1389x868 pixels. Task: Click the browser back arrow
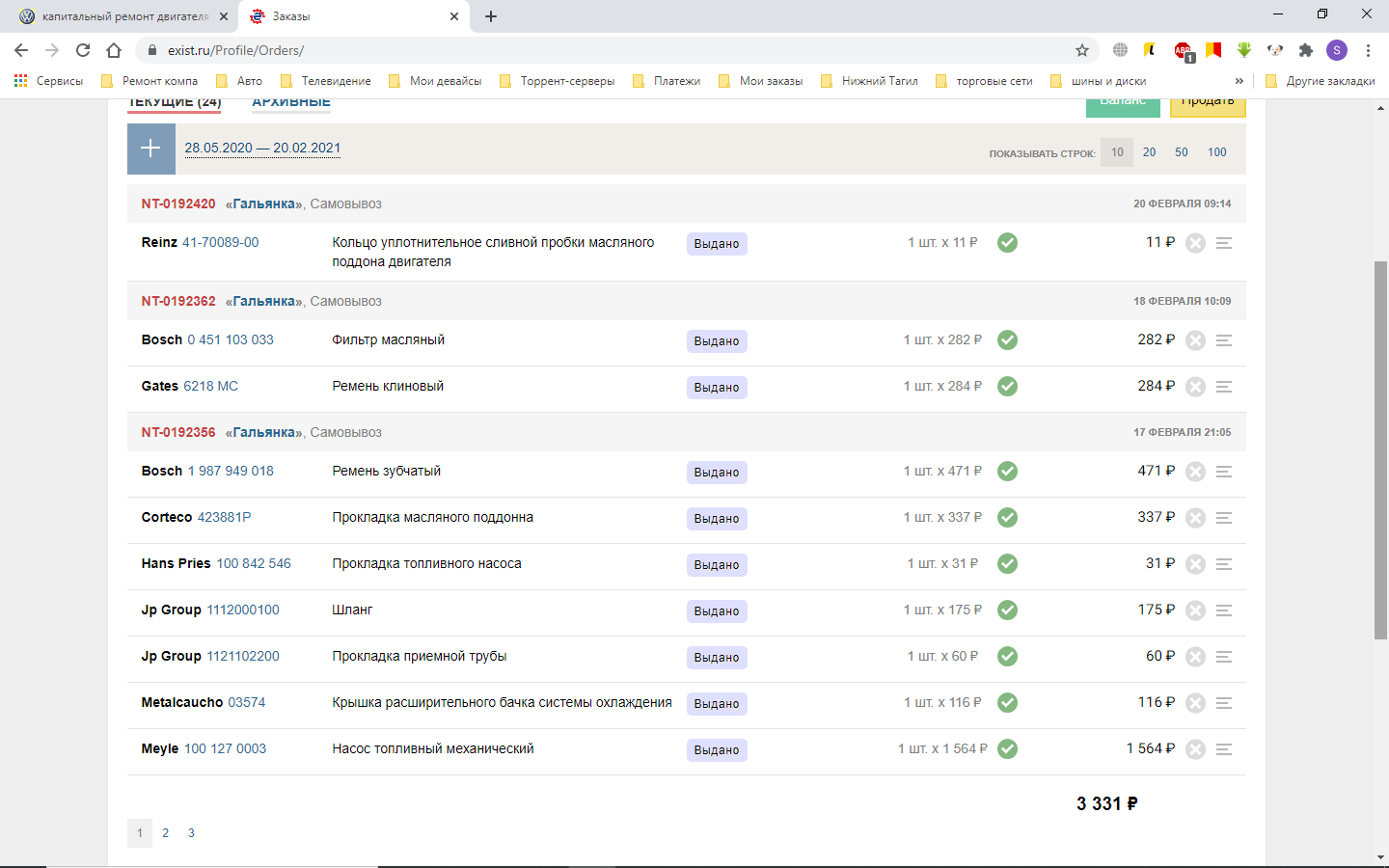click(x=21, y=50)
